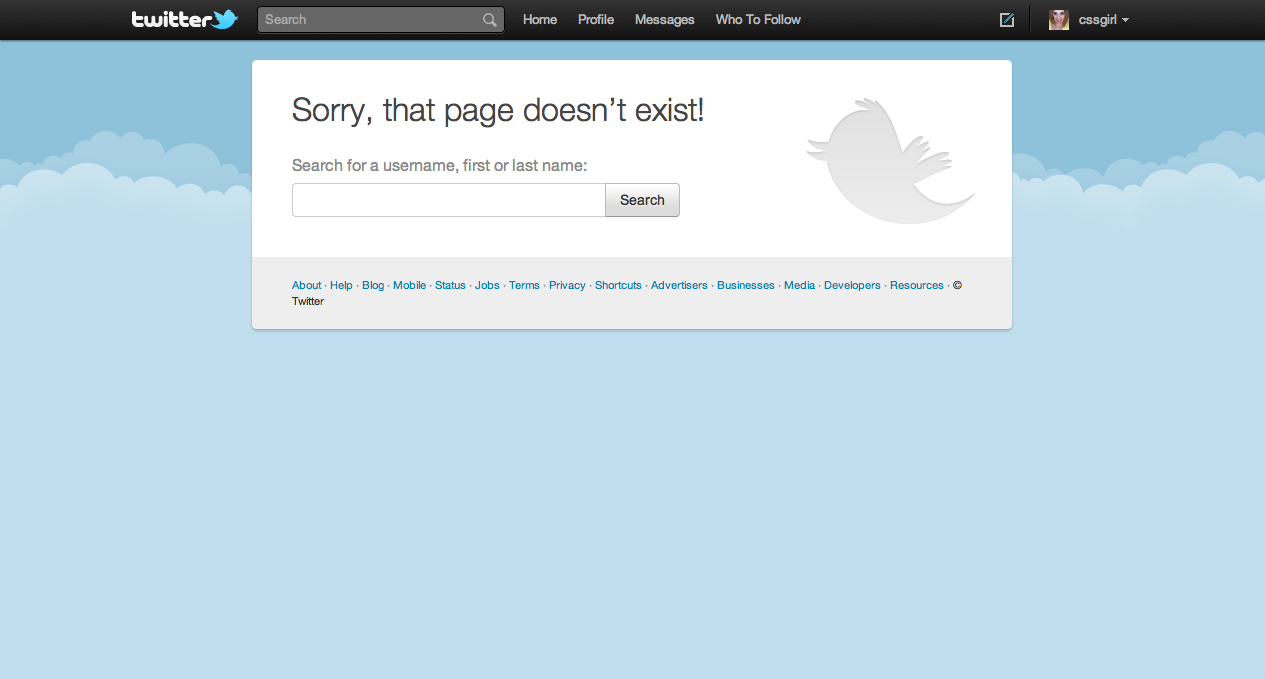Click the magnifier icon in top search box
This screenshot has width=1265, height=679.
[489, 20]
